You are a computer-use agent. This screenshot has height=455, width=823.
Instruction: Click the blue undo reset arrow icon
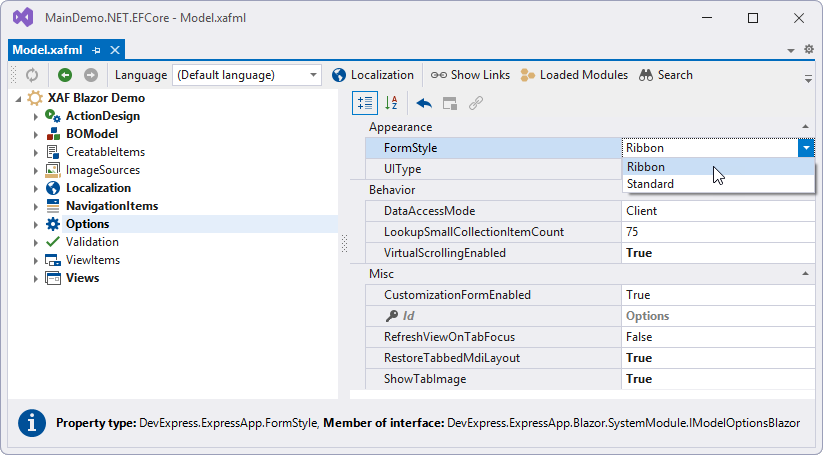(x=424, y=103)
